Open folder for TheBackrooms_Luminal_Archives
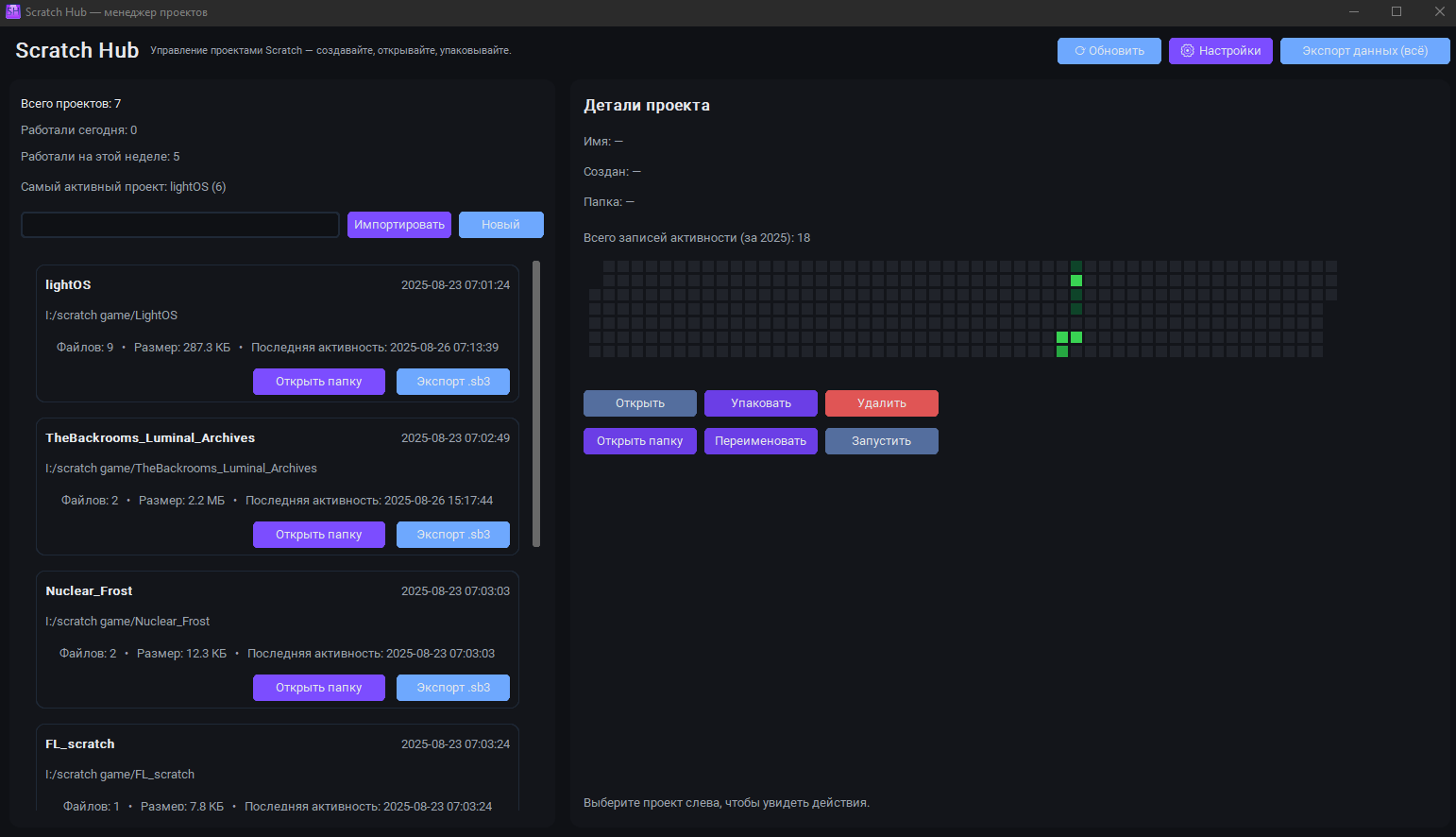 [x=319, y=535]
